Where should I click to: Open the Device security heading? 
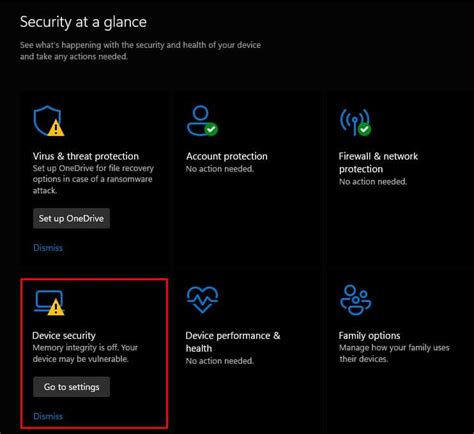tap(64, 335)
